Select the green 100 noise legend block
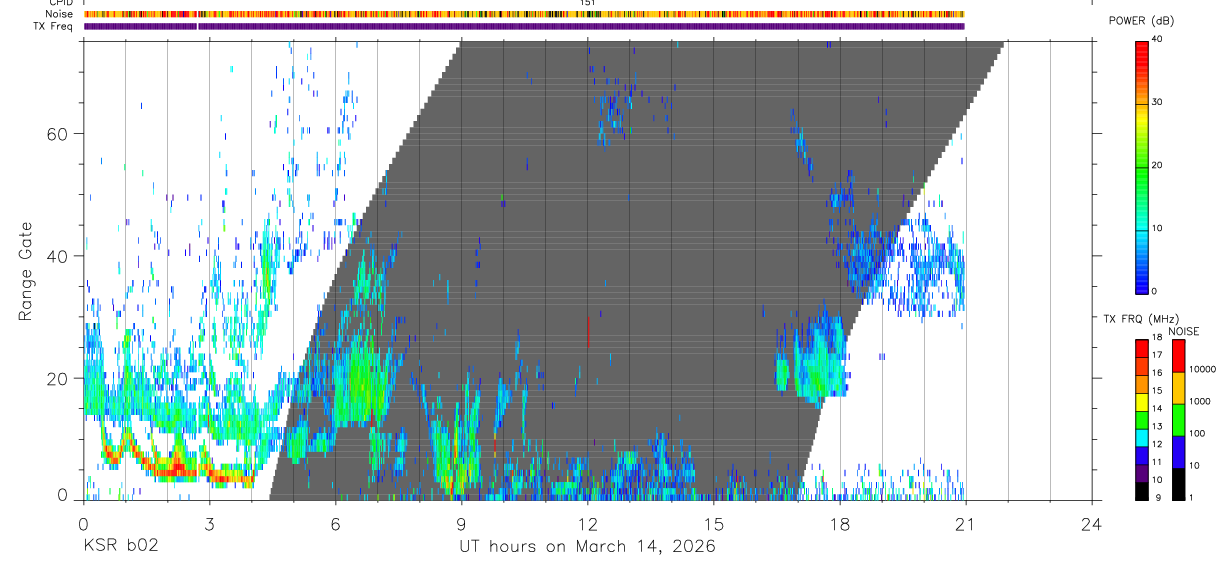This screenshot has width=1228, height=567. coord(1178,420)
